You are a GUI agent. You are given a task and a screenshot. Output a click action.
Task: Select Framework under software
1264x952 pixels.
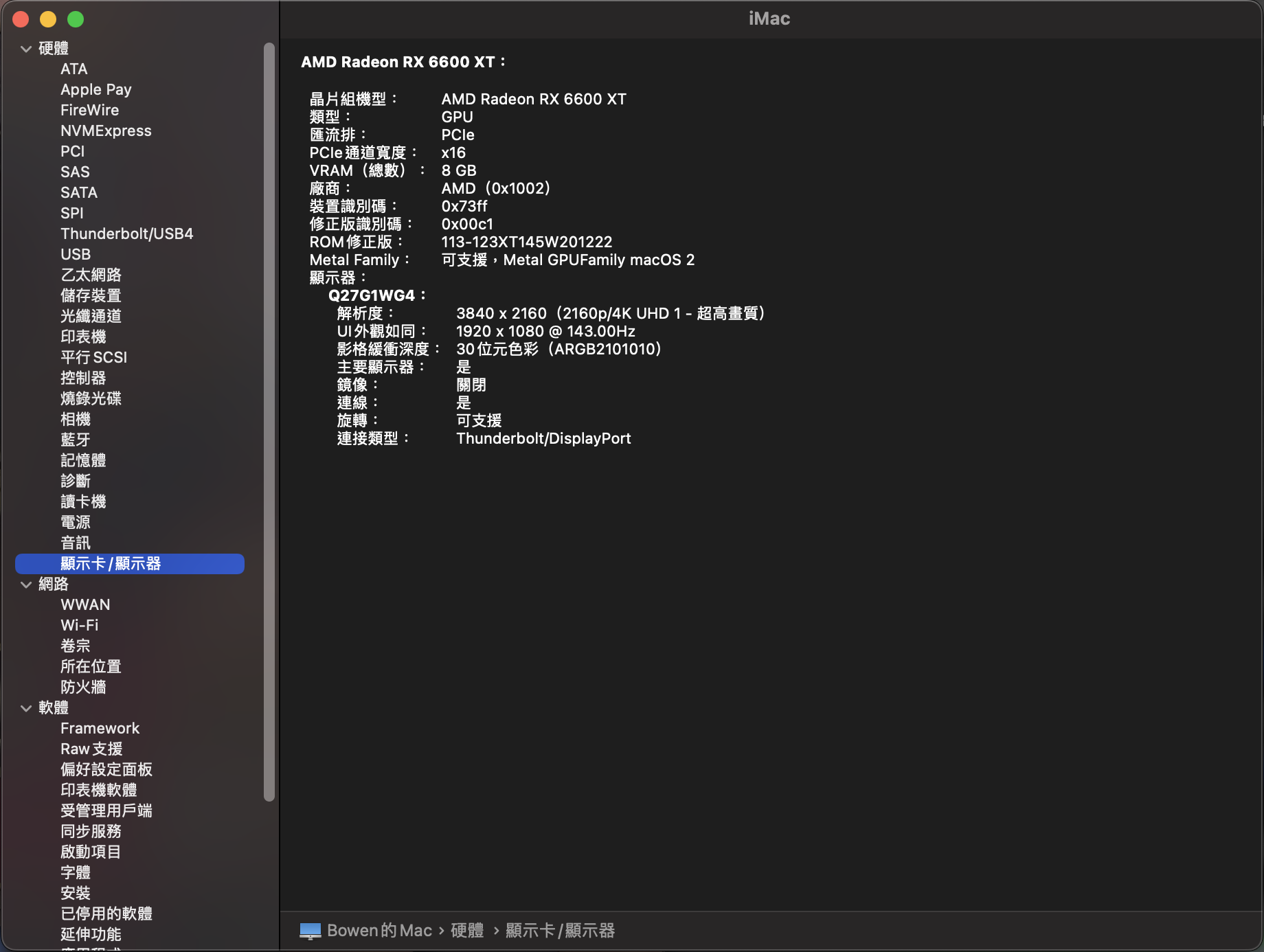[100, 729]
